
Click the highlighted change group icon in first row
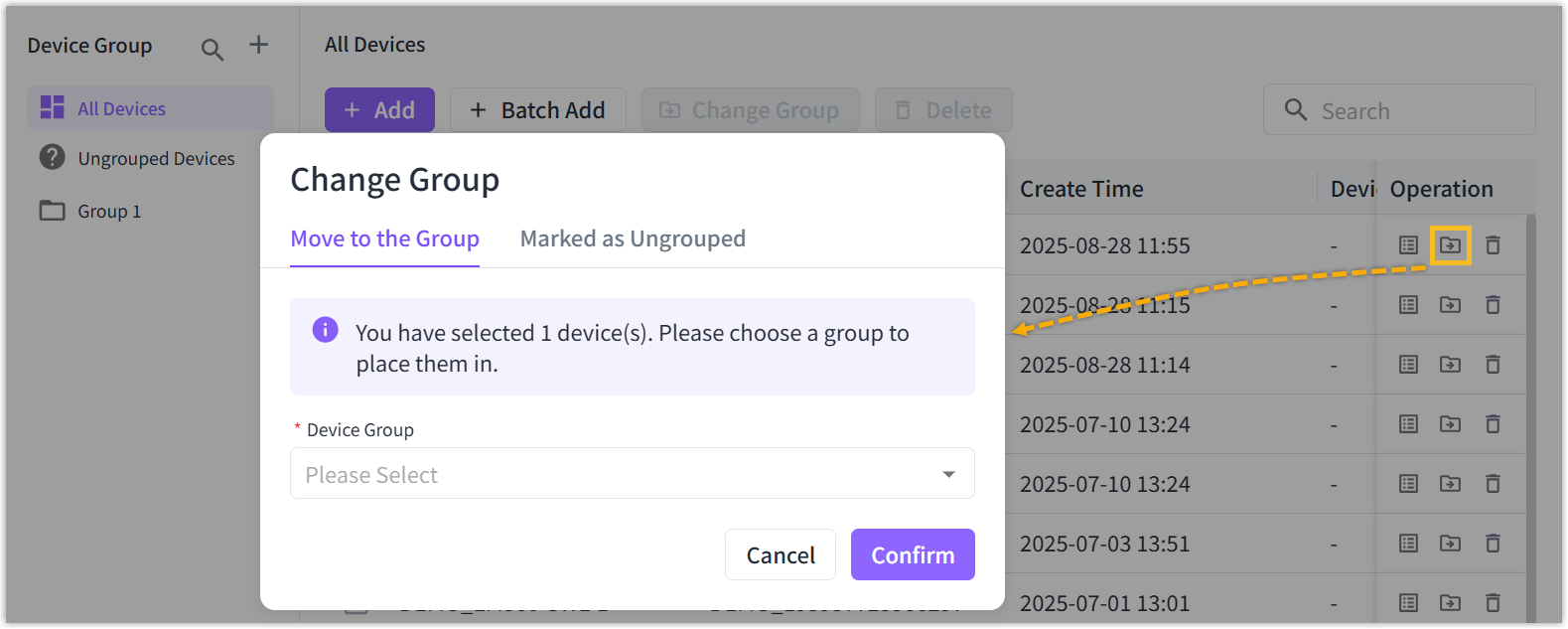(1450, 245)
